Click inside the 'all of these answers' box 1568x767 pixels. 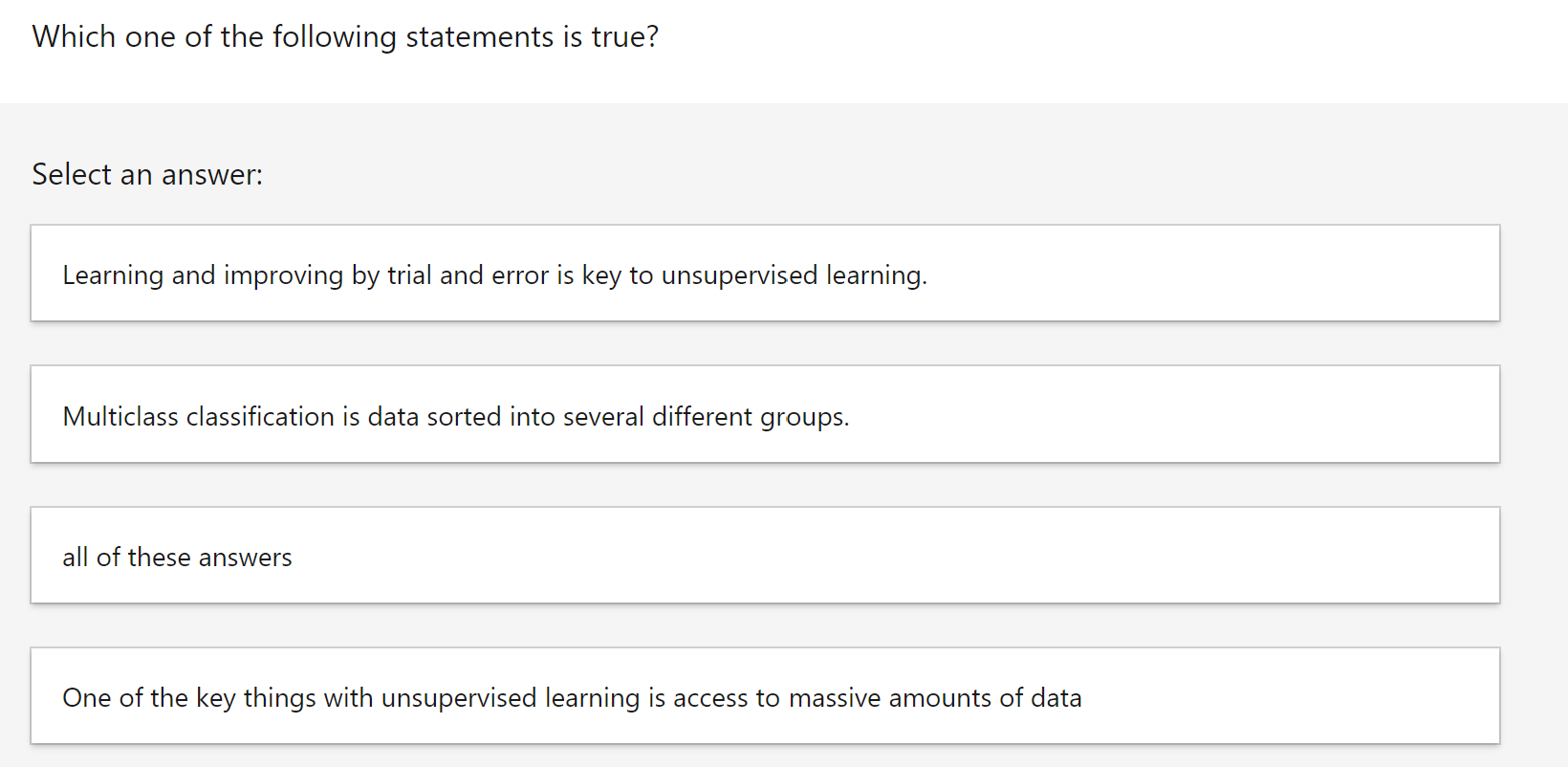(x=765, y=555)
